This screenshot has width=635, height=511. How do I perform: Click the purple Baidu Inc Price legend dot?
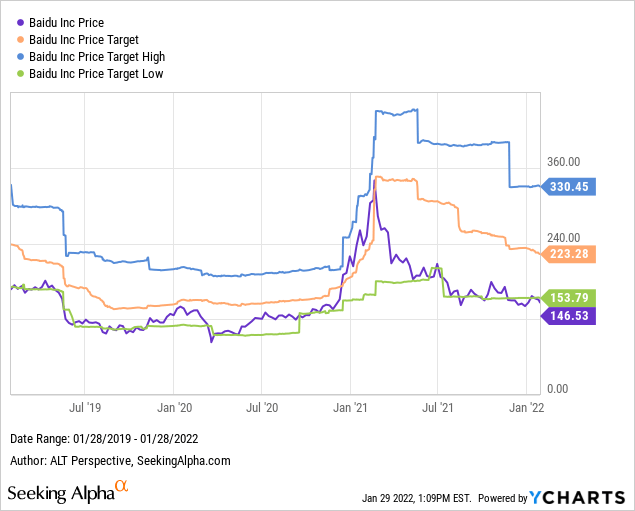click(x=18, y=22)
